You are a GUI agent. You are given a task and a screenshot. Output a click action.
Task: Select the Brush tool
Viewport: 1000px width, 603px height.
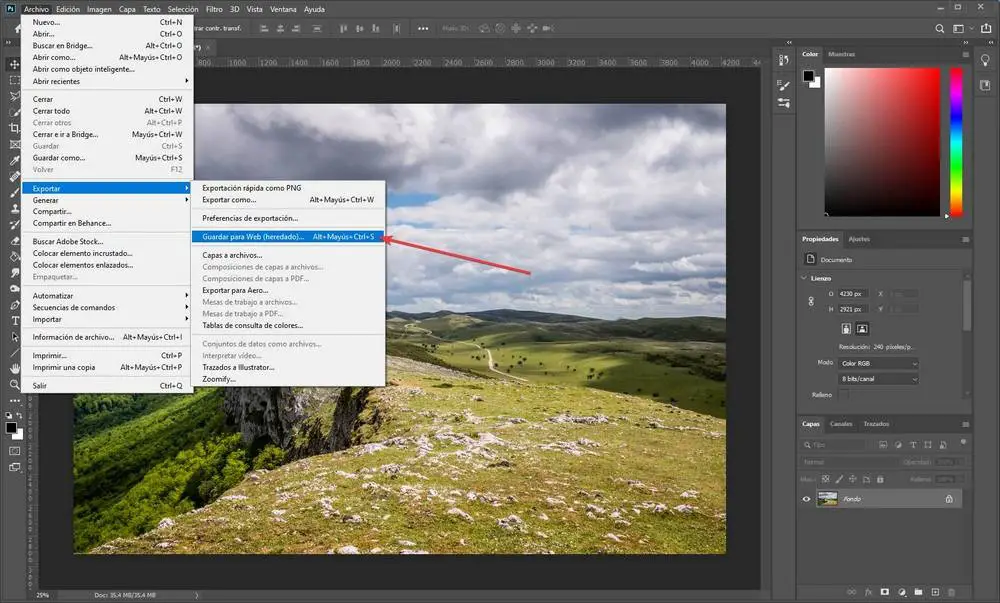[14, 193]
